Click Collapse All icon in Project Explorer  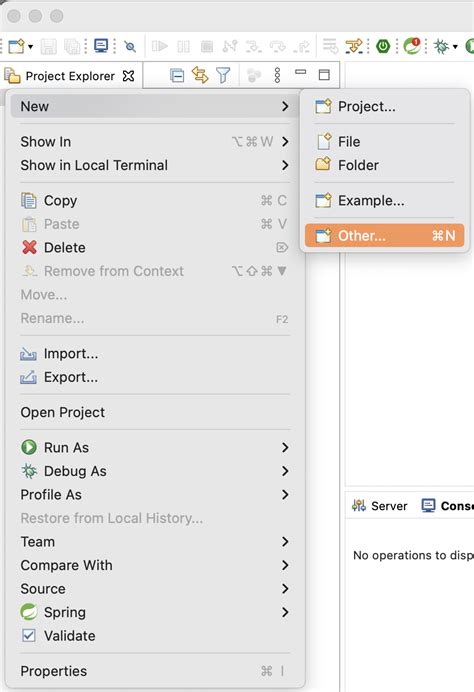pos(177,76)
